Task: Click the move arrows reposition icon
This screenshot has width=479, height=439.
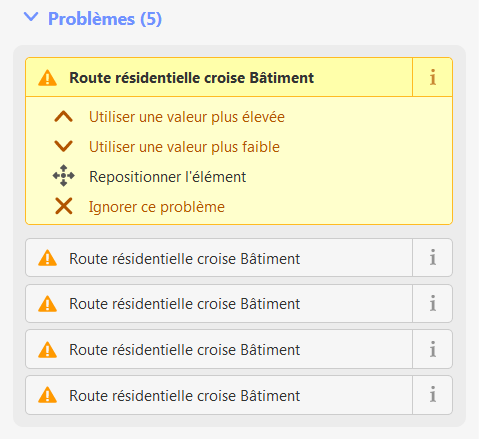Action: tap(64, 176)
